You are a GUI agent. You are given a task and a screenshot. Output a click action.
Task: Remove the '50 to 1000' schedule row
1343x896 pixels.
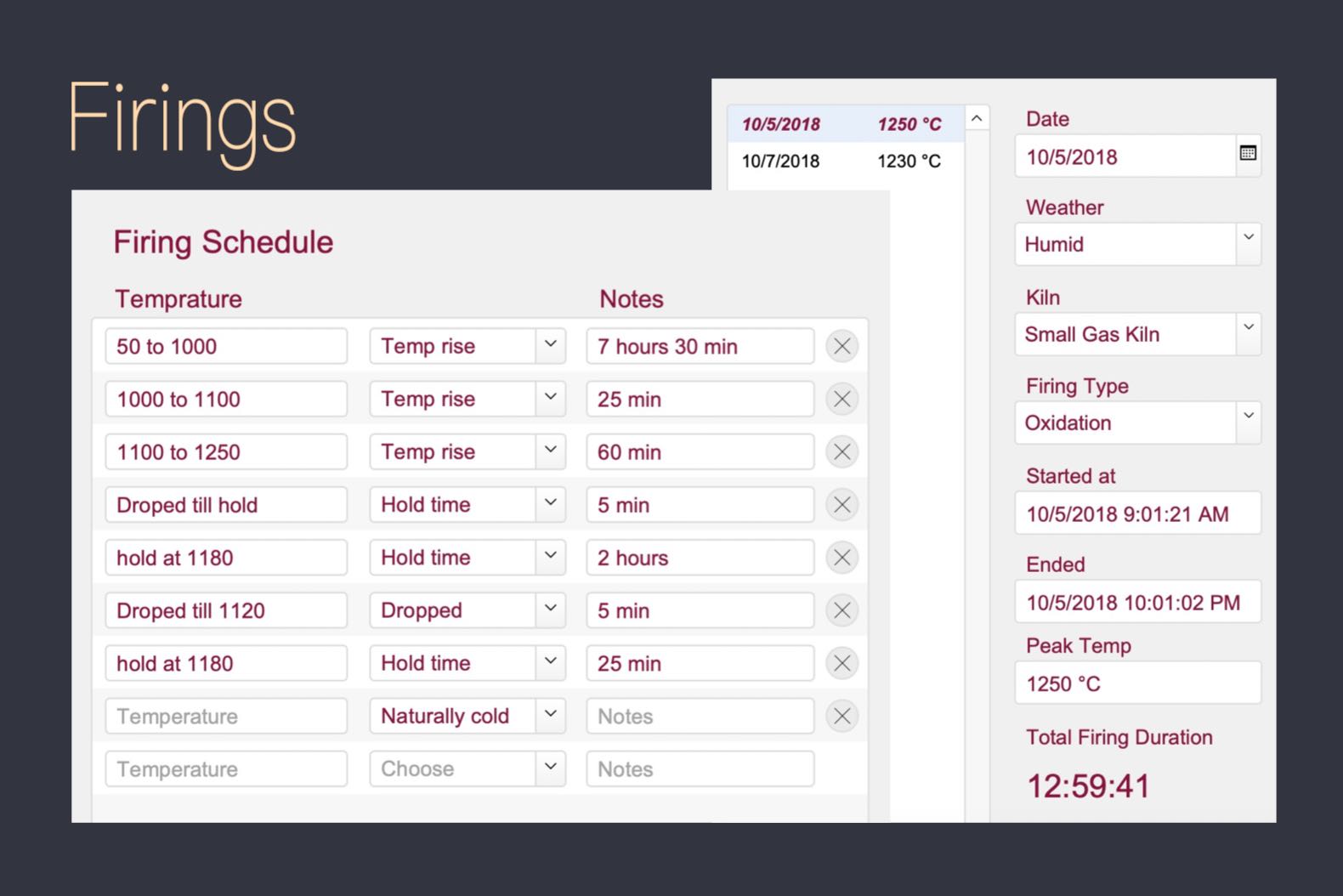coord(841,347)
